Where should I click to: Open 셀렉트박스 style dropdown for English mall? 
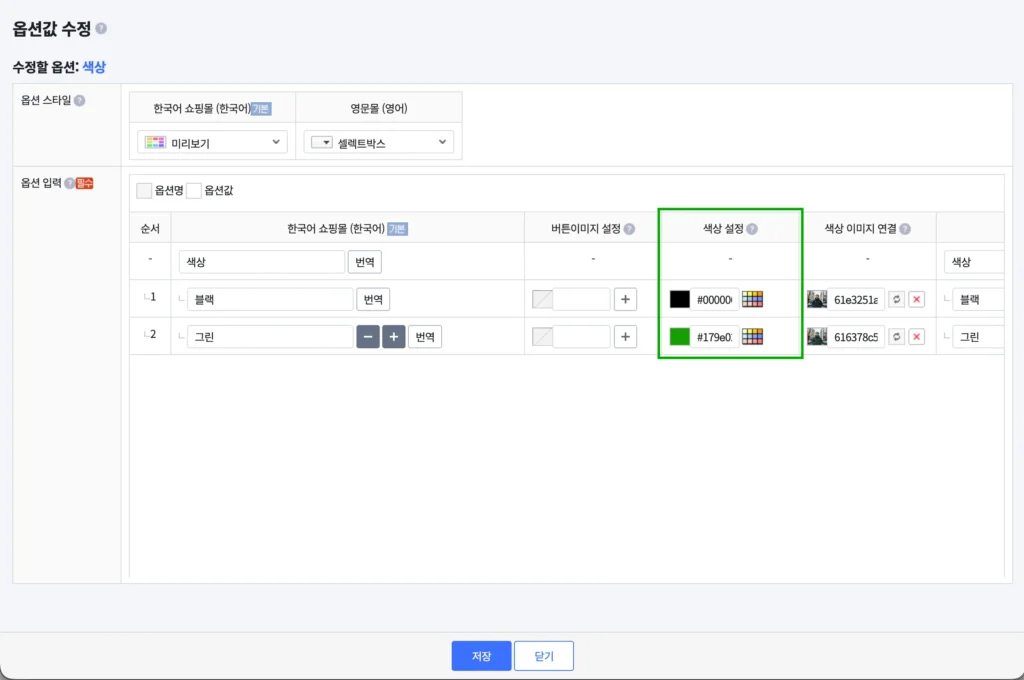coord(378,143)
